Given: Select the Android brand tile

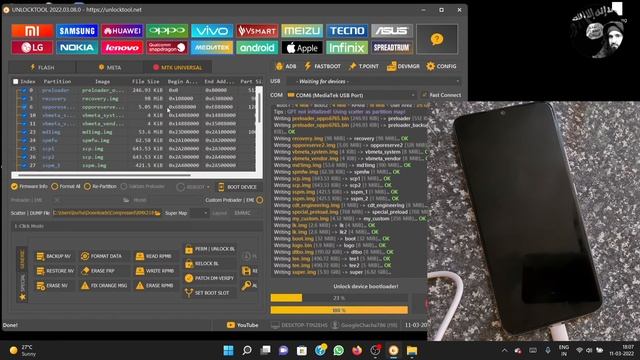Looking at the screenshot, I should click(x=257, y=47).
